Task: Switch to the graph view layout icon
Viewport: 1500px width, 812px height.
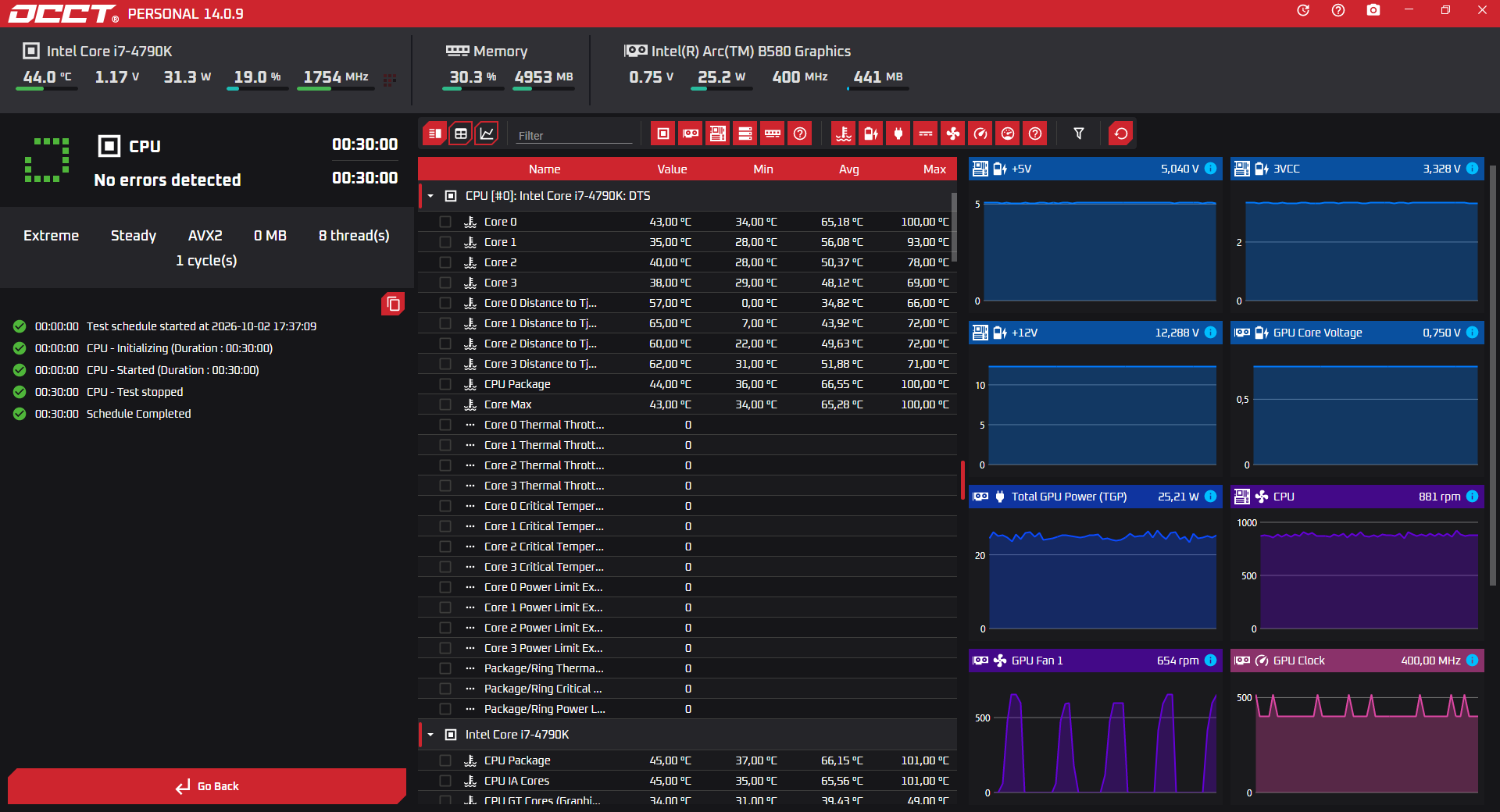Action: (487, 134)
